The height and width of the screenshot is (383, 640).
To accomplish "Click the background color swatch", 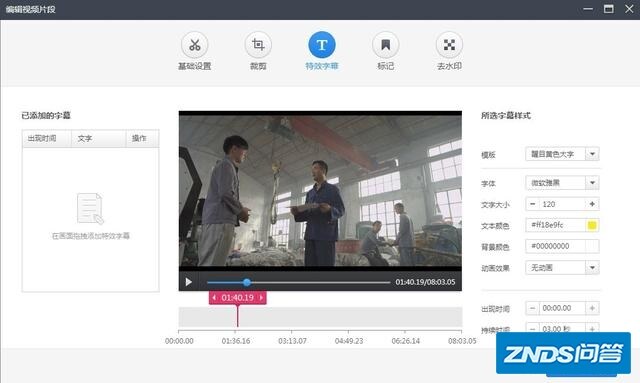I will [x=592, y=246].
